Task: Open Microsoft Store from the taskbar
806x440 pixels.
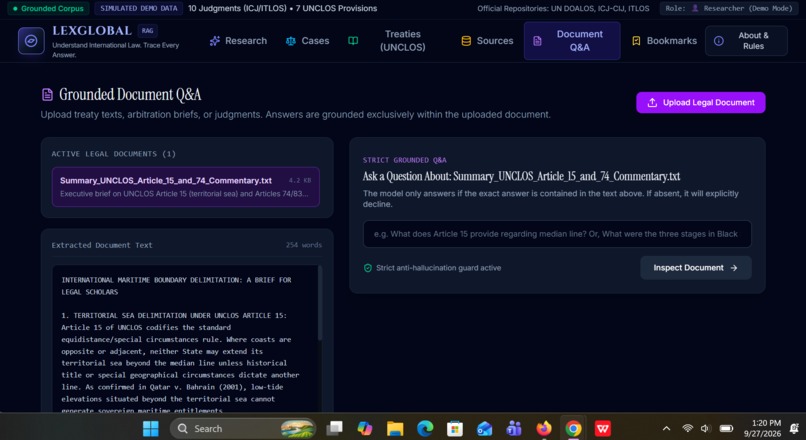Action: click(454, 428)
